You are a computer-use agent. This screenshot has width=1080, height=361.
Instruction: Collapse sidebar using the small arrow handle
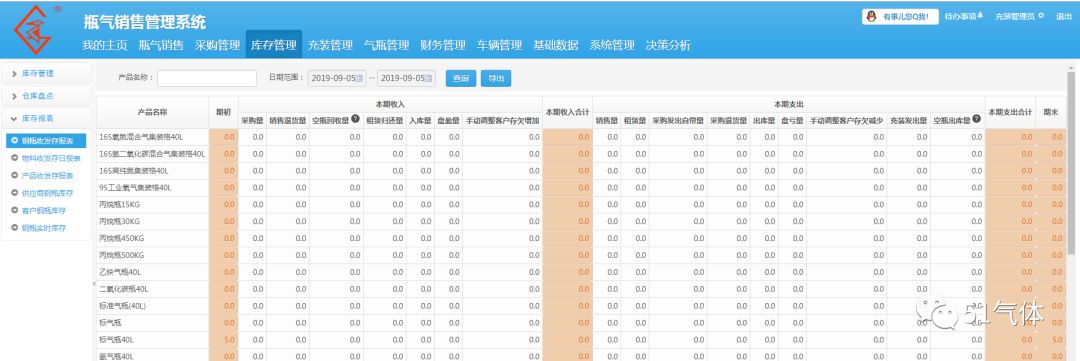coord(93,284)
